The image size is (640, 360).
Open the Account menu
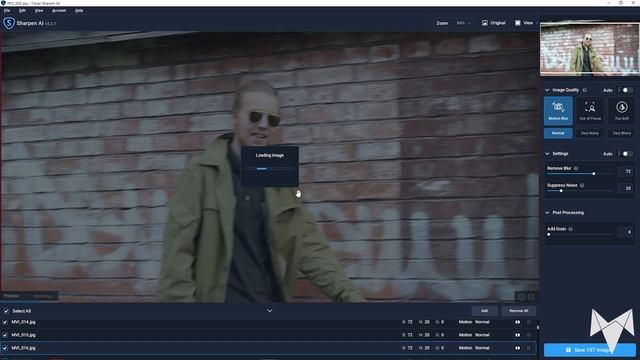(59, 10)
